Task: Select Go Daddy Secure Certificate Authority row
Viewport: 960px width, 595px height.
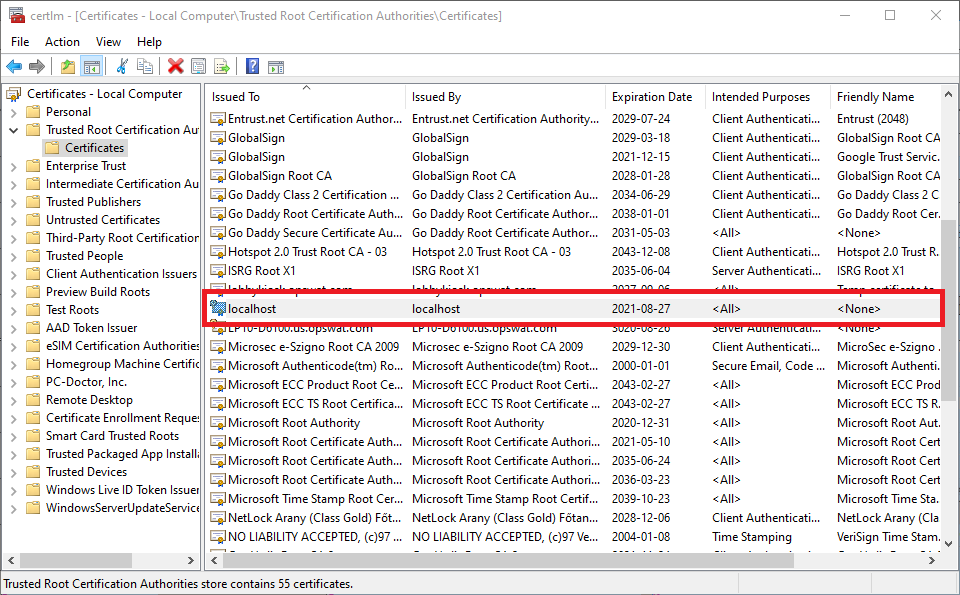Action: (x=574, y=233)
